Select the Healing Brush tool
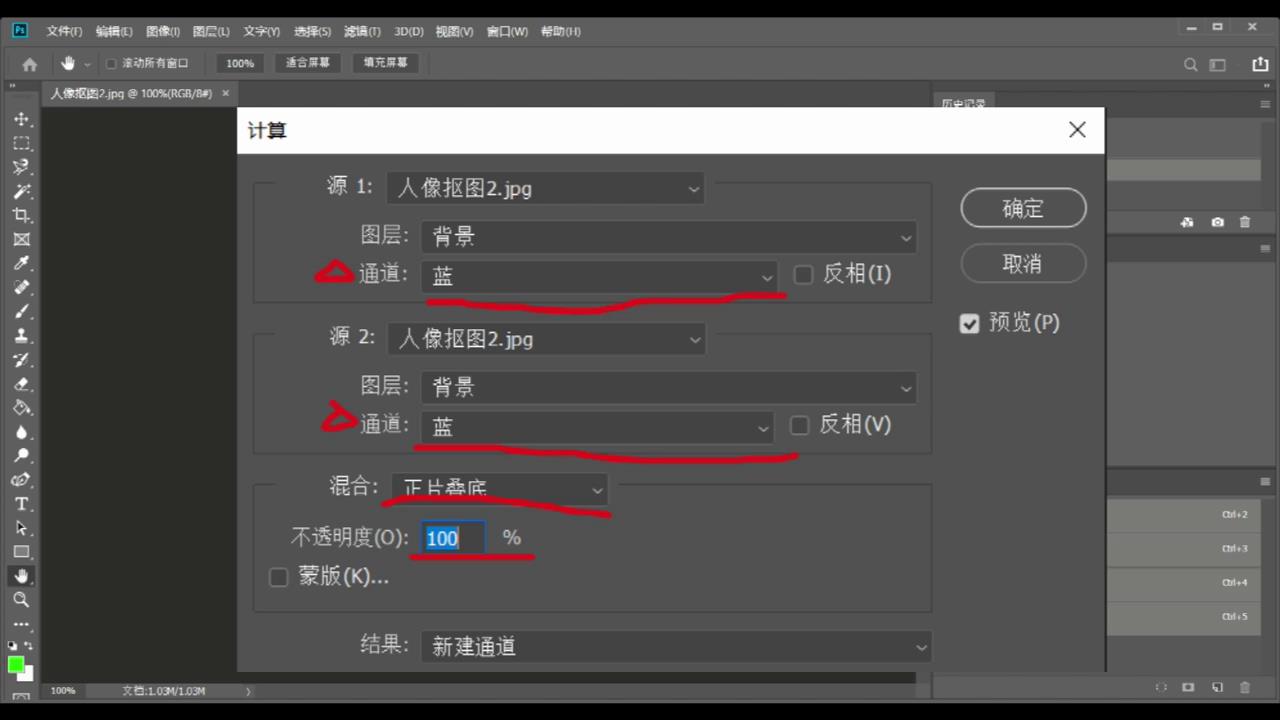Screen dimensions: 1280x720 [x=22, y=287]
